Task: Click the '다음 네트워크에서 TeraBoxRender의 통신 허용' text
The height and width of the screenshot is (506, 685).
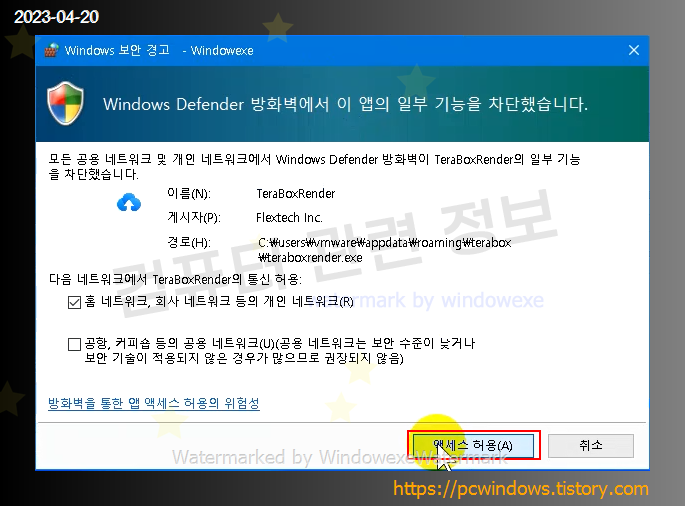Action: 175,279
